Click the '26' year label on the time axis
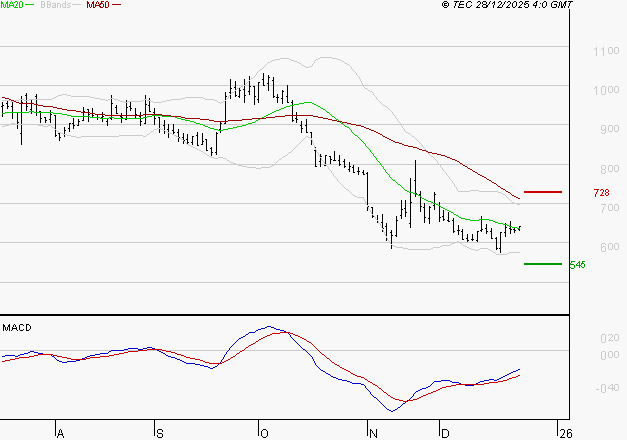627x440 pixels. tap(565, 433)
